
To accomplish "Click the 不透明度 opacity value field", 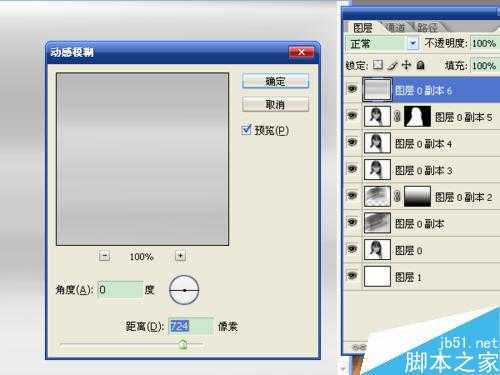I will pyautogui.click(x=484, y=43).
